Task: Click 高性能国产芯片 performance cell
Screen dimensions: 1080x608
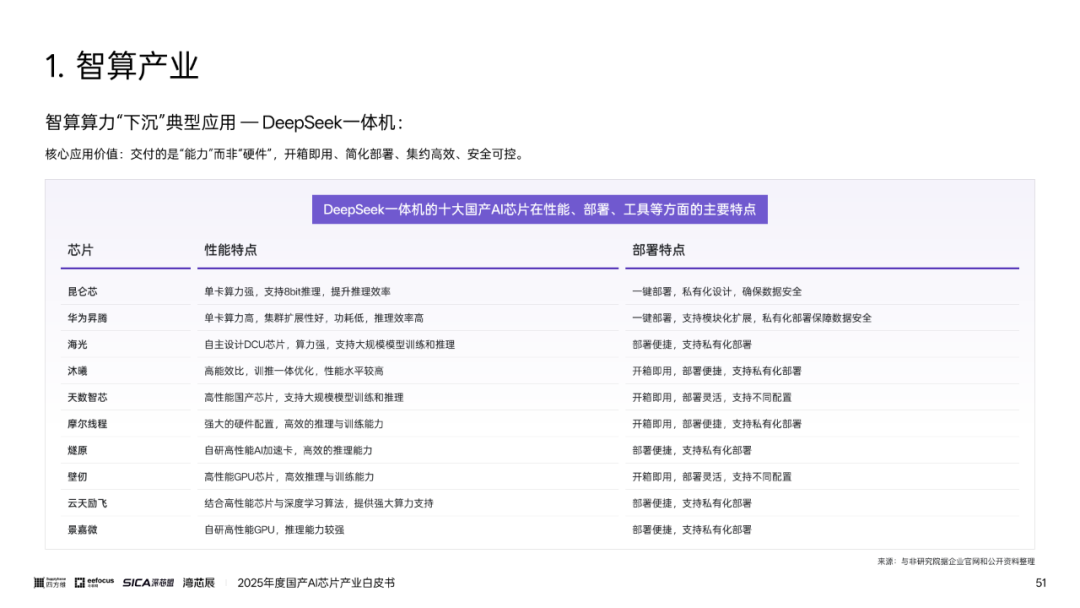Action: pyautogui.click(x=304, y=397)
